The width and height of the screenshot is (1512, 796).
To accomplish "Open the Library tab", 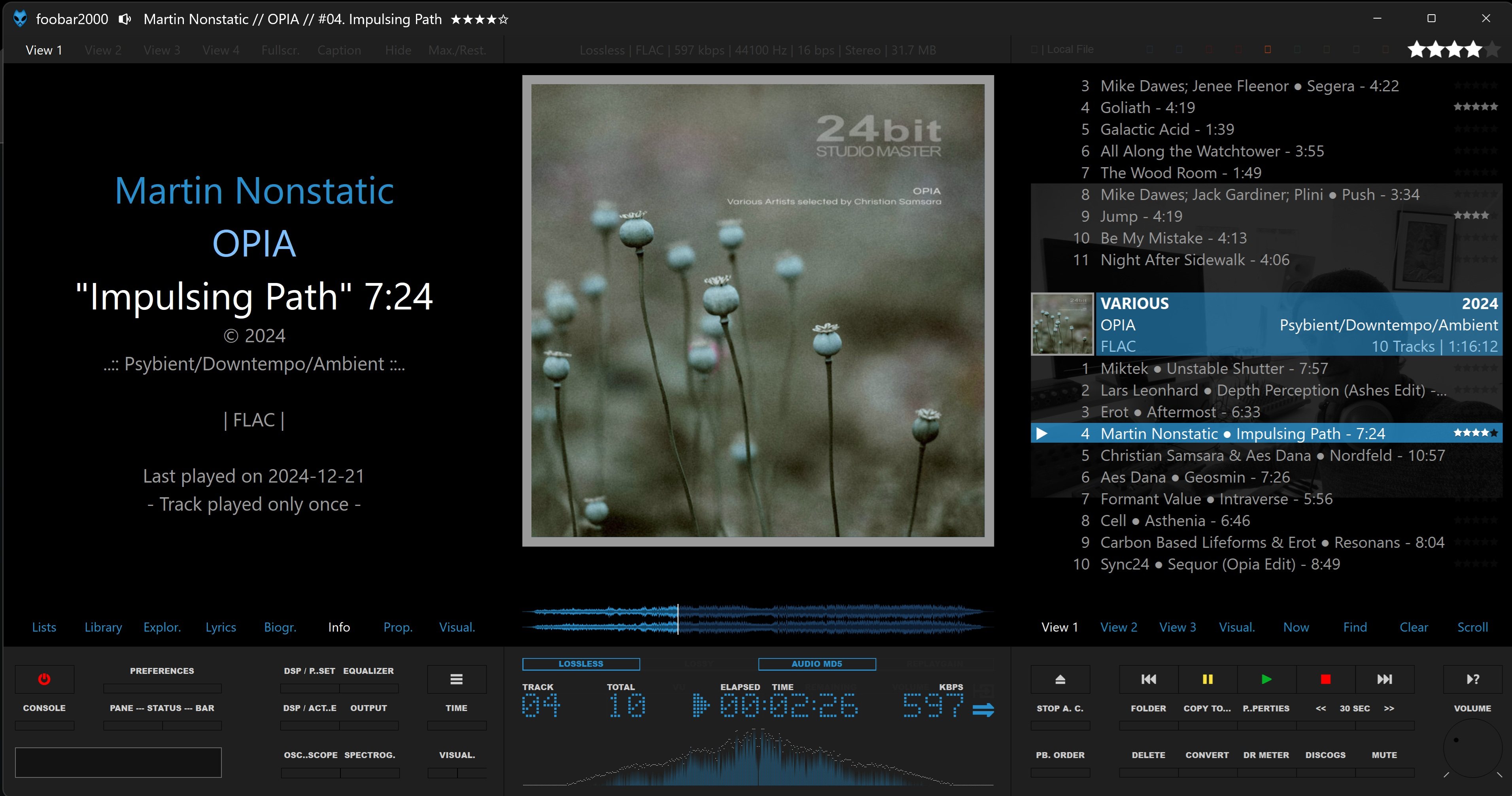I will coord(103,627).
